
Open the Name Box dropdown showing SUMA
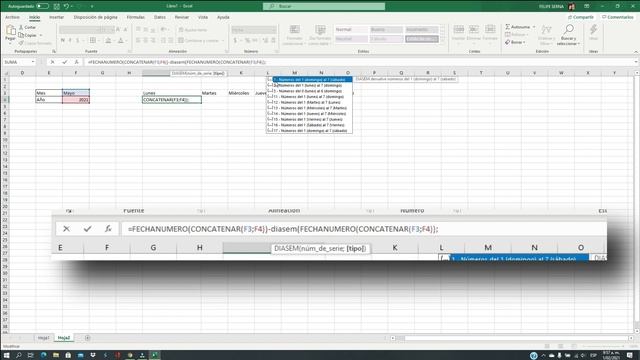click(x=33, y=62)
